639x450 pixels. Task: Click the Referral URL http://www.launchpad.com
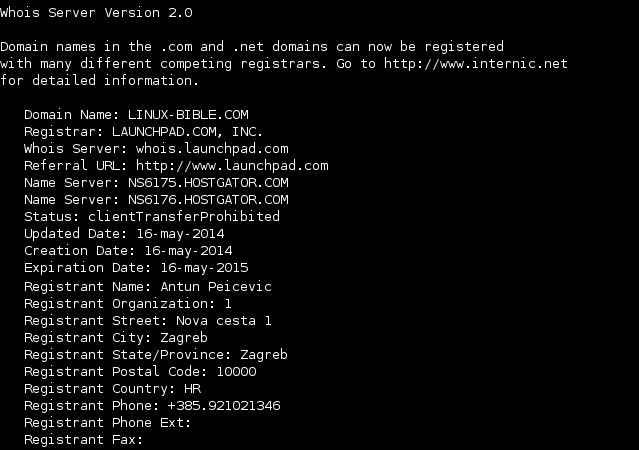pyautogui.click(x=232, y=166)
